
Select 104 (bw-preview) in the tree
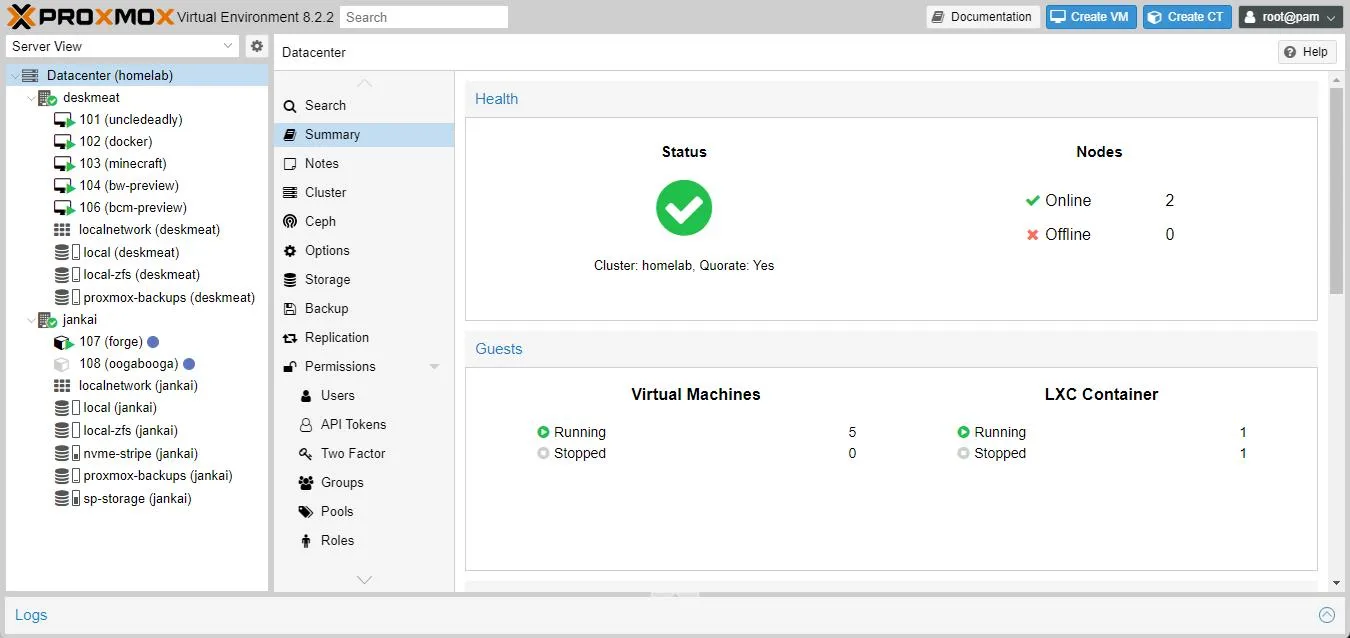[138, 186]
